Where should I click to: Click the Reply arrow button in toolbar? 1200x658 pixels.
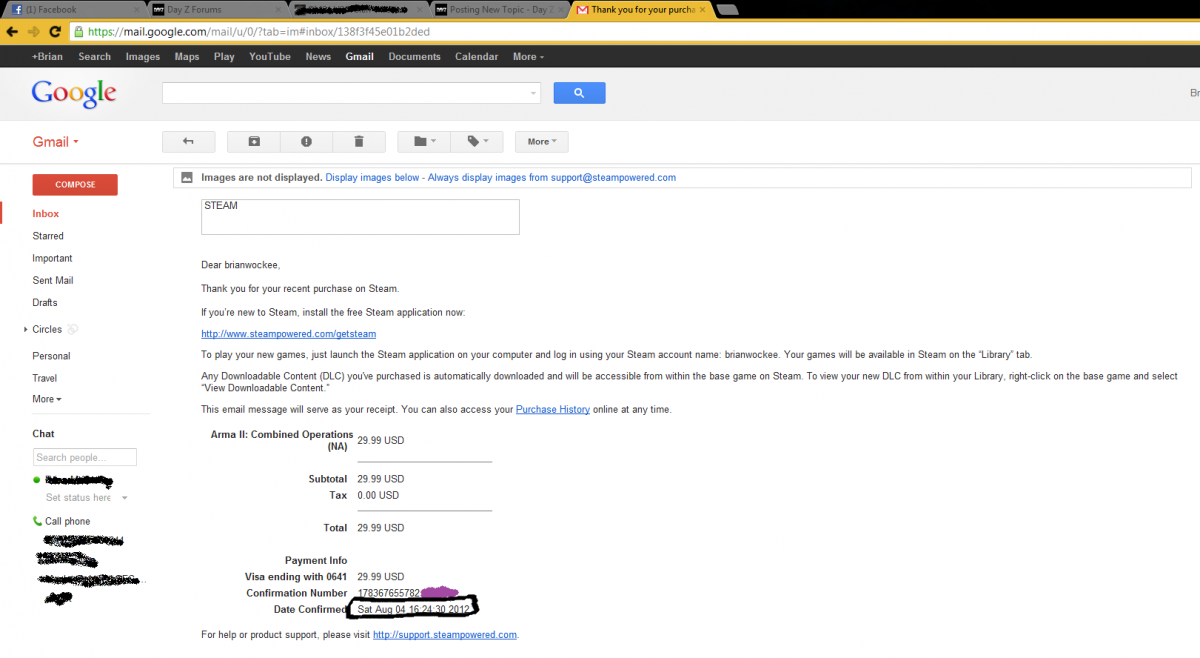[189, 142]
